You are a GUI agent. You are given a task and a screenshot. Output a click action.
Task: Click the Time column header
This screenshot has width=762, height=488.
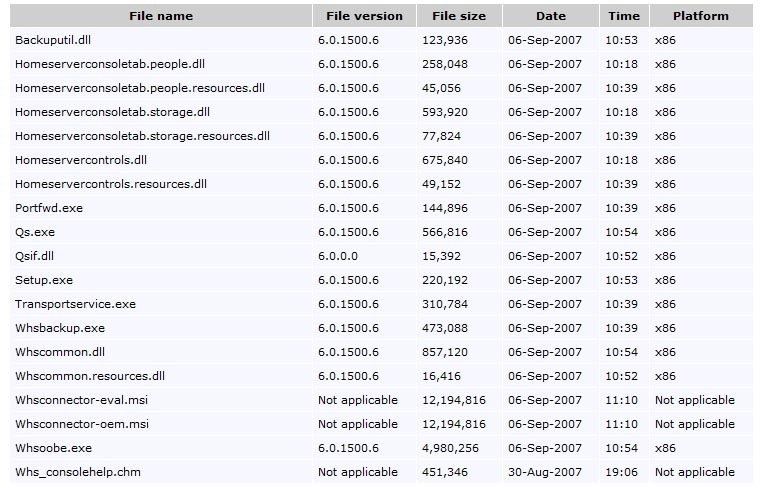click(624, 16)
